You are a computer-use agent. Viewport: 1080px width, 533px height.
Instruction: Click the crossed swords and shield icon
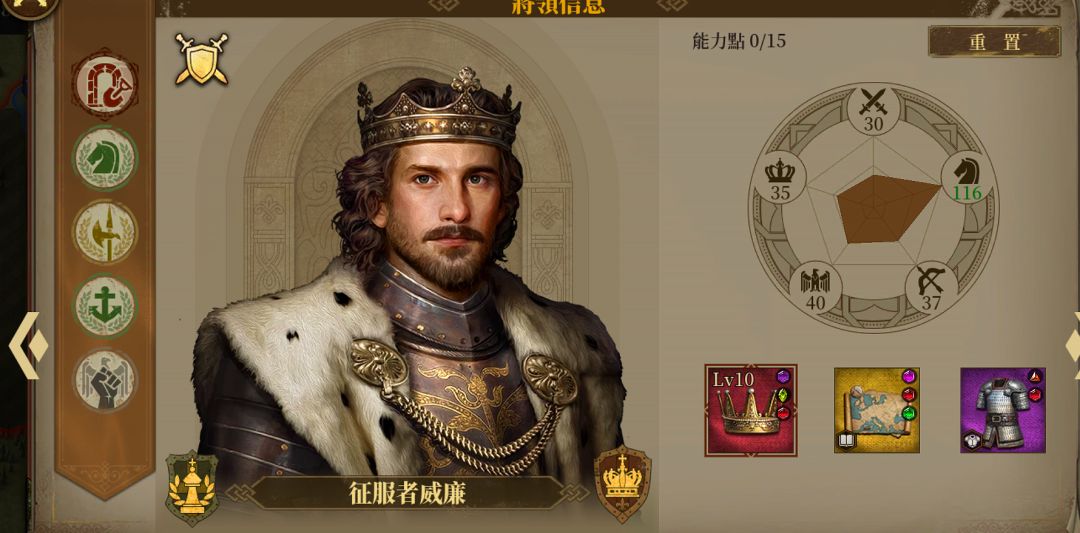[201, 59]
